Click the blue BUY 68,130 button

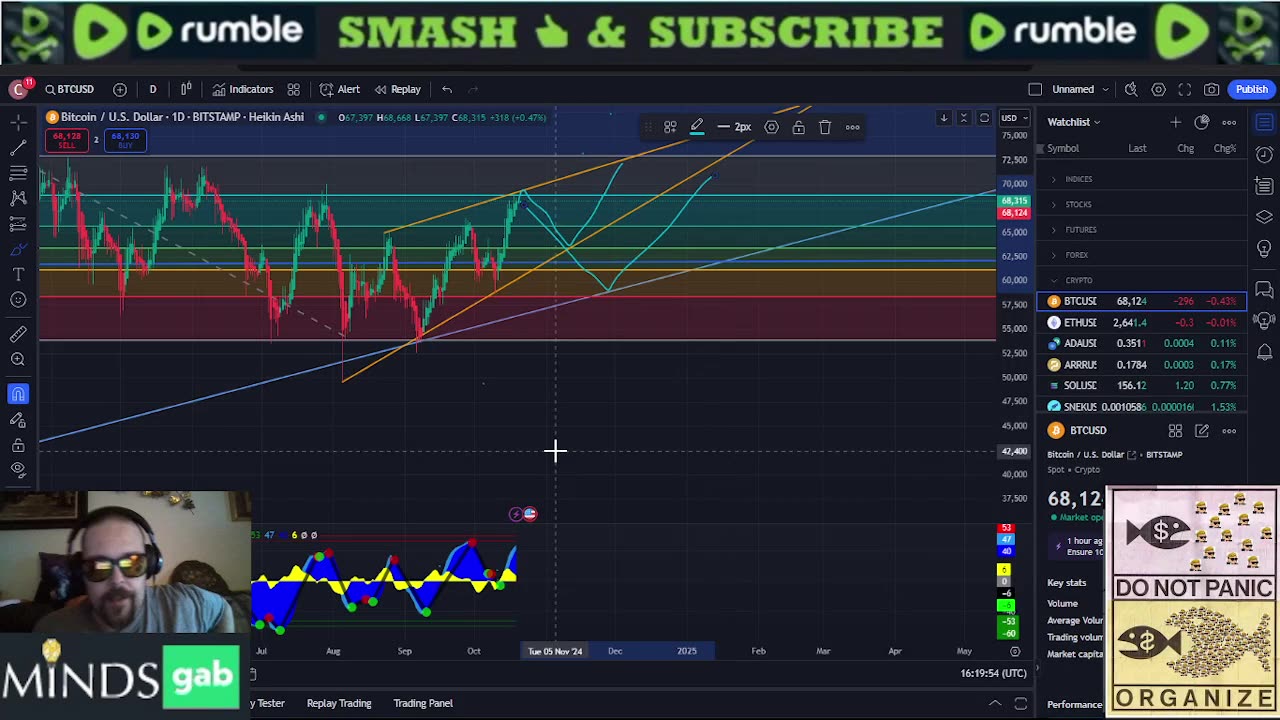125,140
